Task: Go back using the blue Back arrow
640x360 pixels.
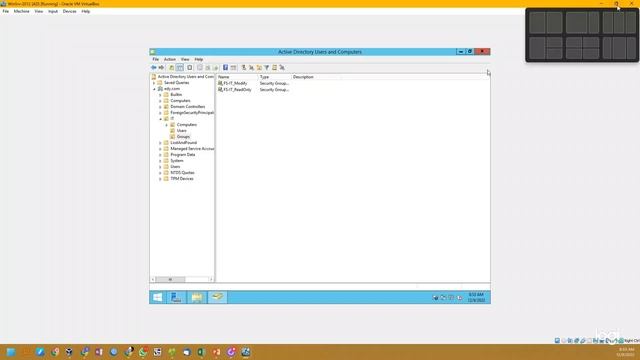Action: coord(153,67)
